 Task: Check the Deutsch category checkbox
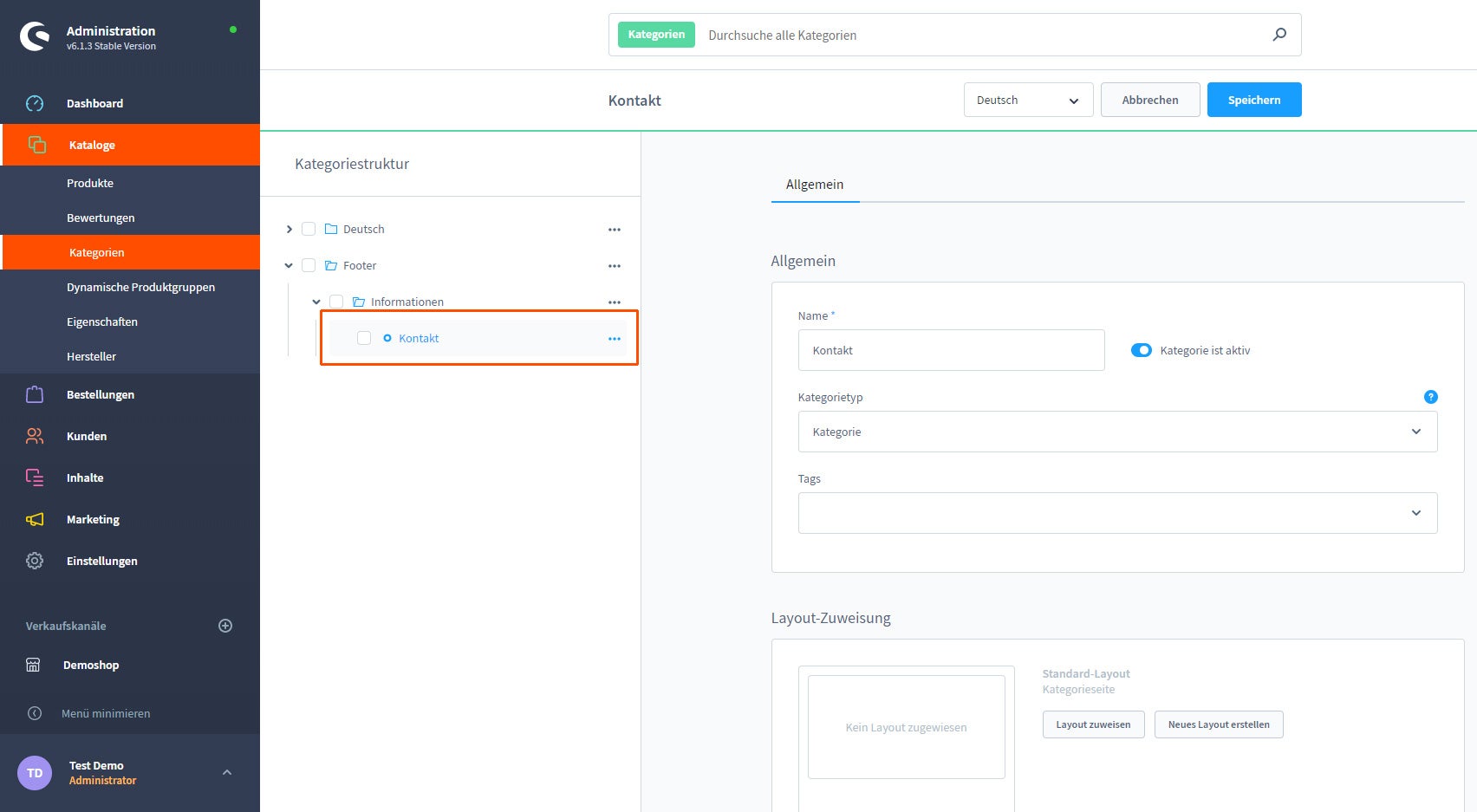(309, 229)
